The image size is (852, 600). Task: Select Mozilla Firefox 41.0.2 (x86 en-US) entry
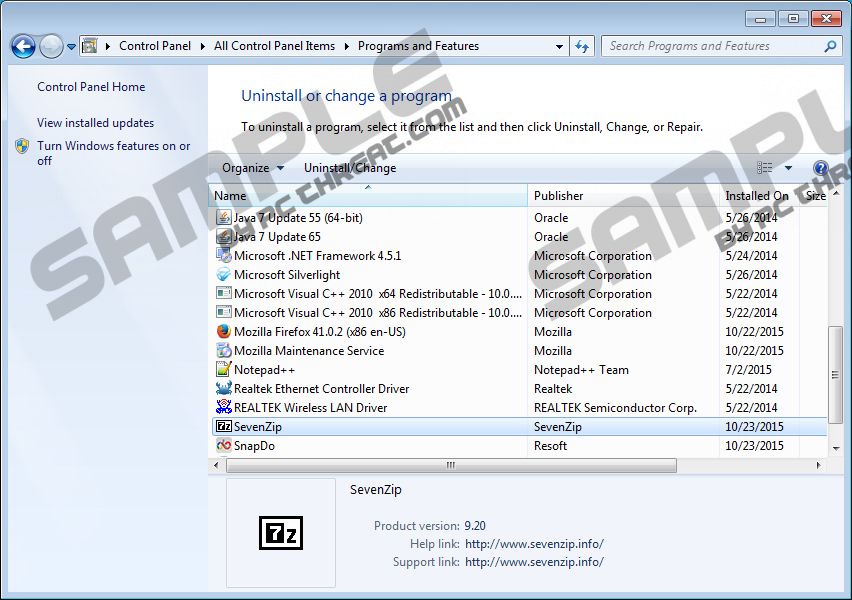320,332
